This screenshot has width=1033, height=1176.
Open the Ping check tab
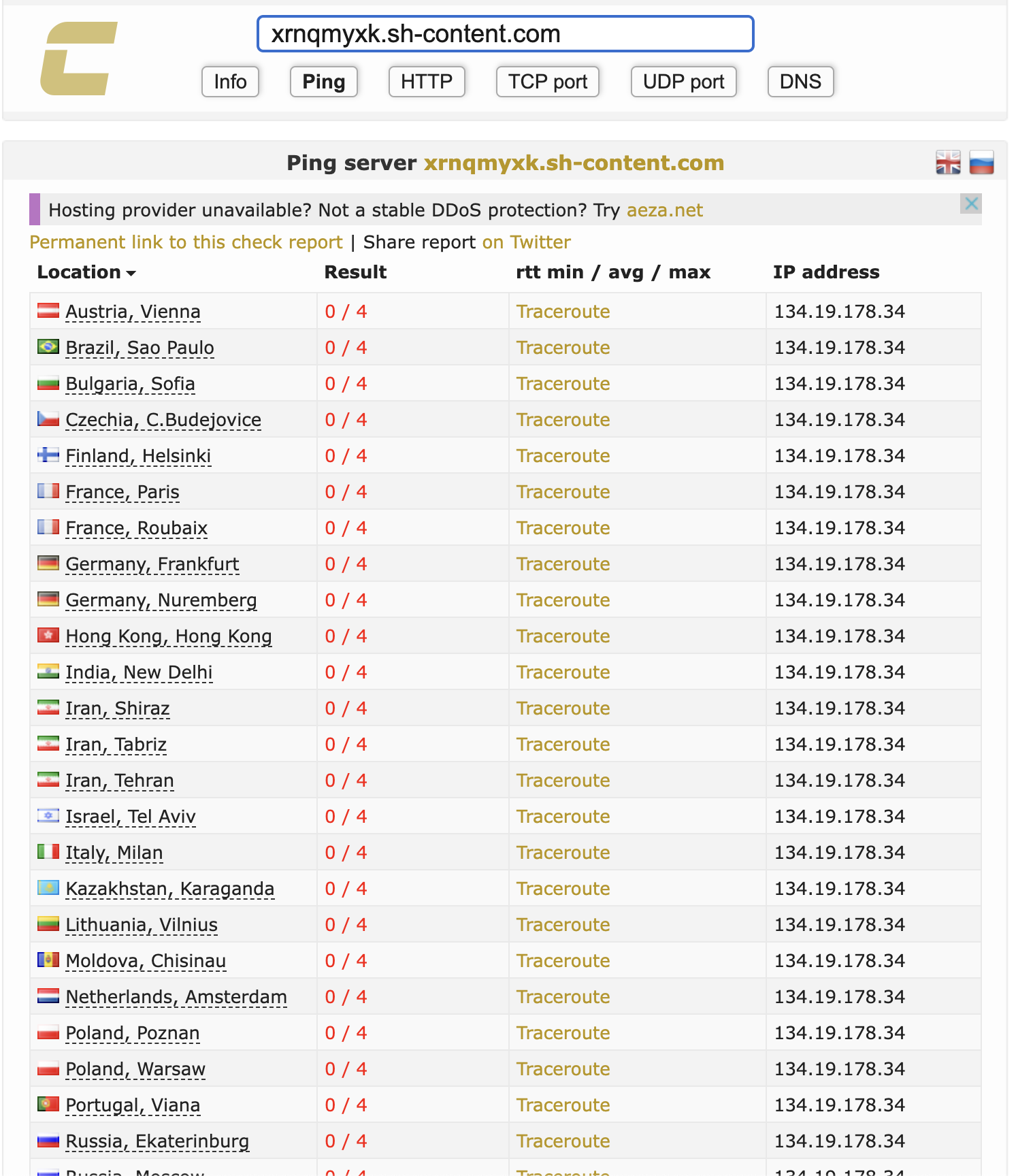[x=324, y=82]
